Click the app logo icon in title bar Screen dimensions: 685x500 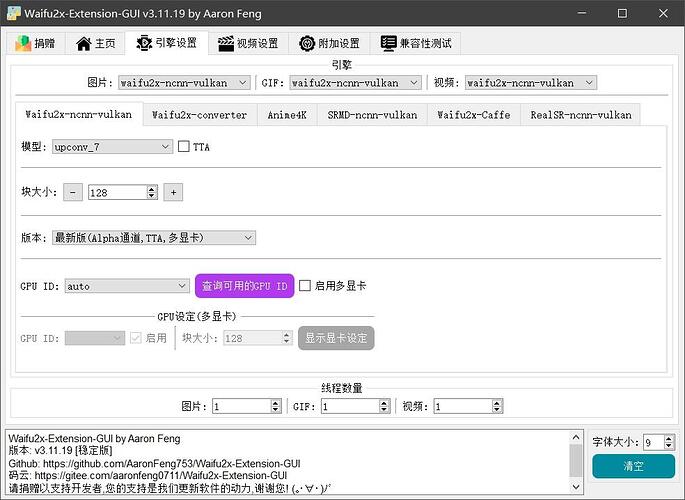pos(14,13)
